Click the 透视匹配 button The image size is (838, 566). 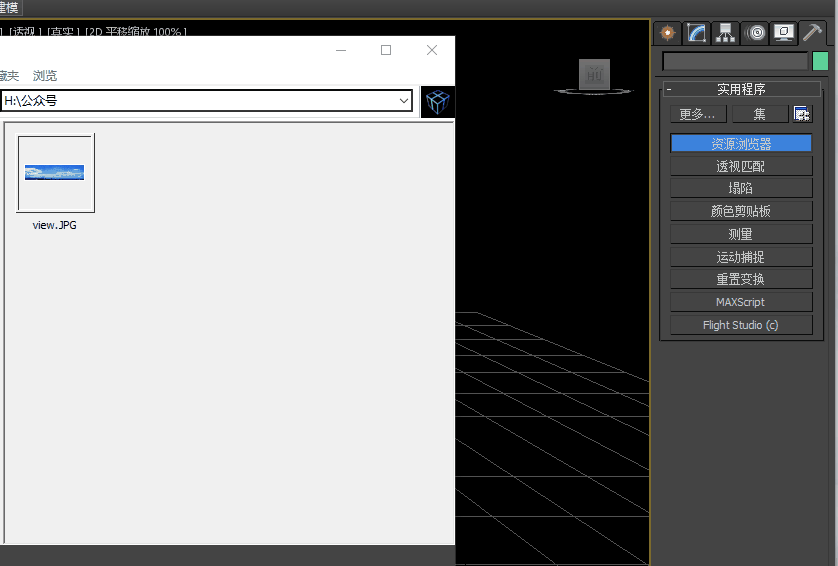pyautogui.click(x=741, y=166)
